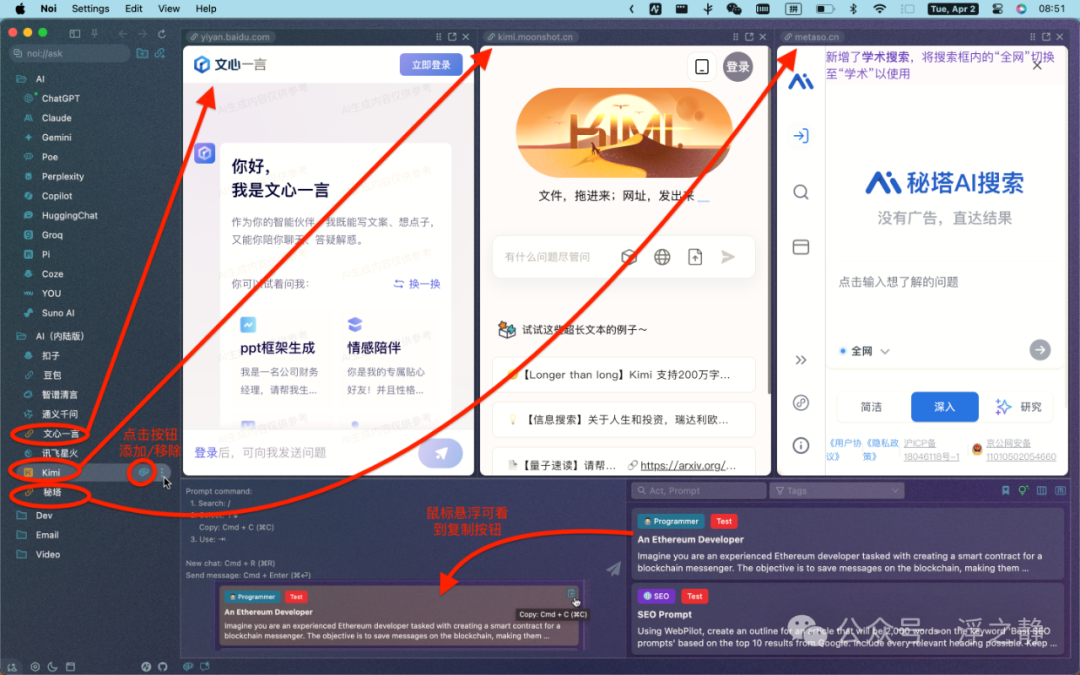Open the Tags filter dropdown
1080x675 pixels.
(x=838, y=490)
